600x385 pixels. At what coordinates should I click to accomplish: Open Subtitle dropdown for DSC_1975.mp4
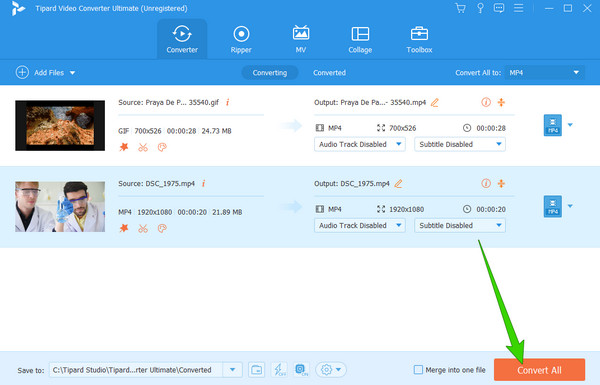460,225
